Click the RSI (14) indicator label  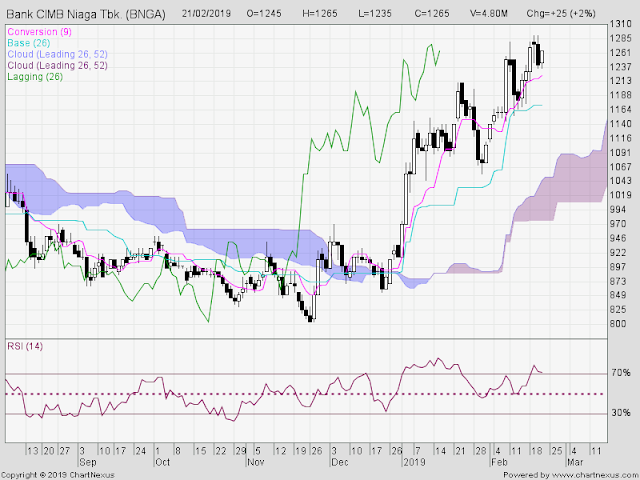pos(25,346)
